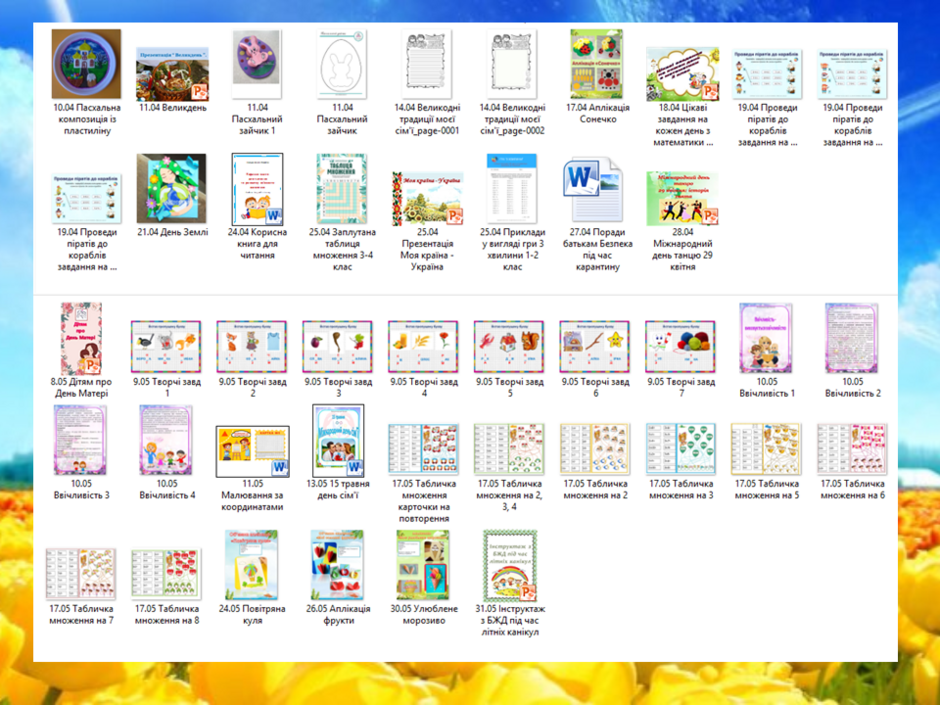The height and width of the screenshot is (705, 940).
Task: Click file name "17.05 Табличка множення на 3"
Action: click(x=681, y=489)
